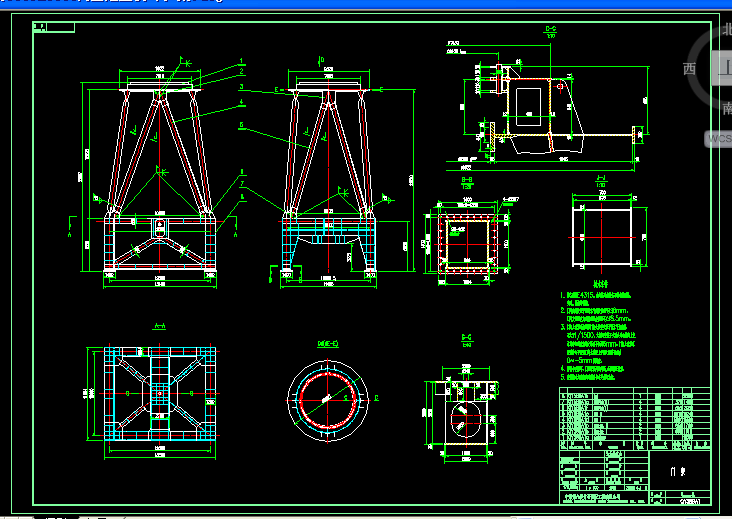The image size is (732, 519).
Task: Select part leader number 4 in front view
Action: [x=241, y=101]
